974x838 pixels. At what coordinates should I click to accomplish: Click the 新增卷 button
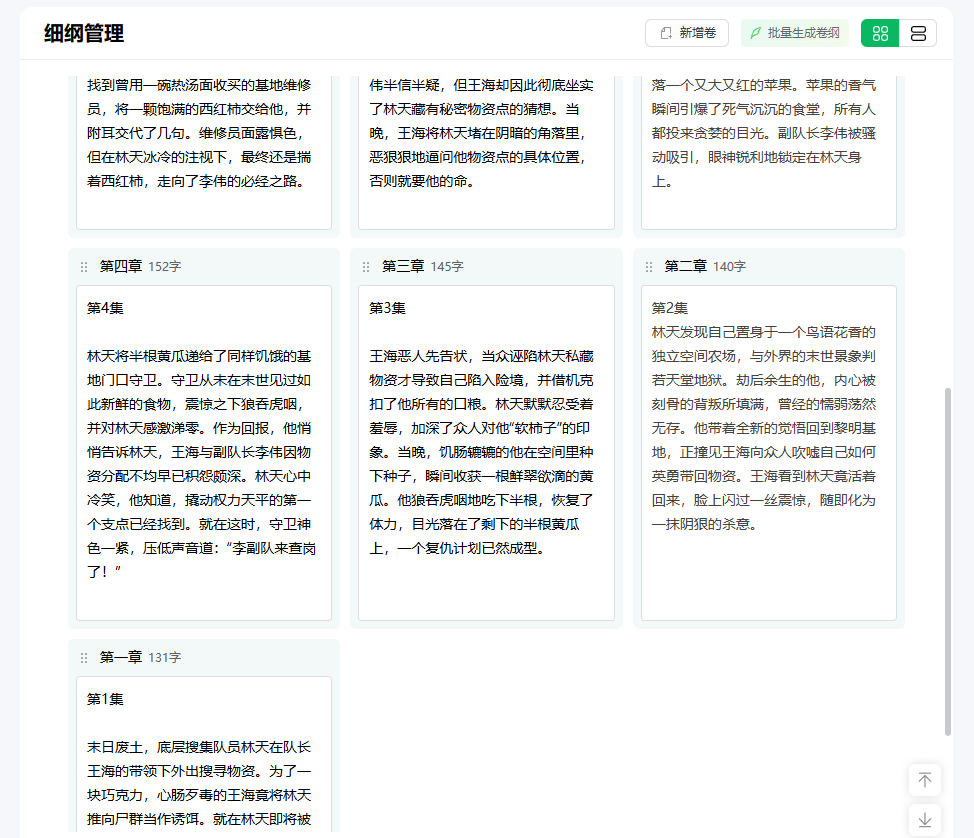[686, 33]
